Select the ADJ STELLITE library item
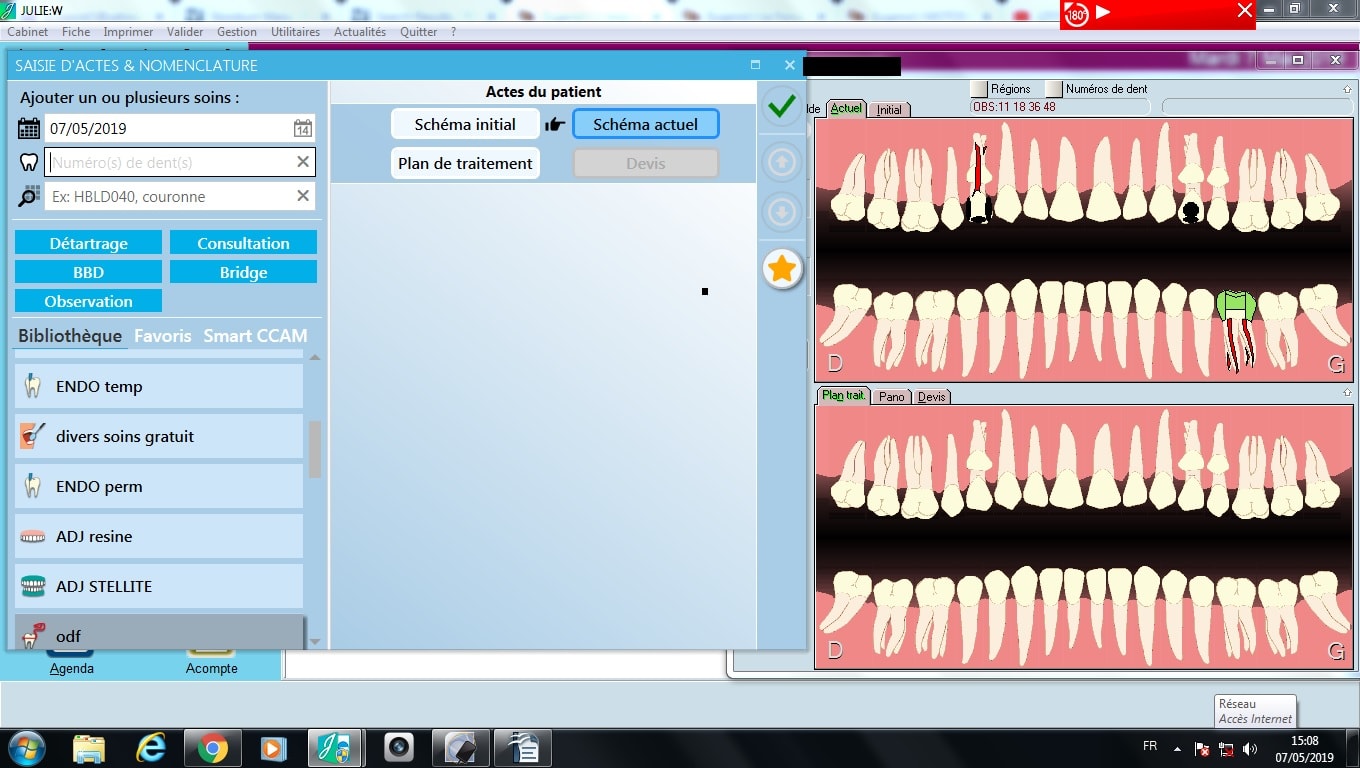Viewport: 1360px width, 768px height. (159, 586)
